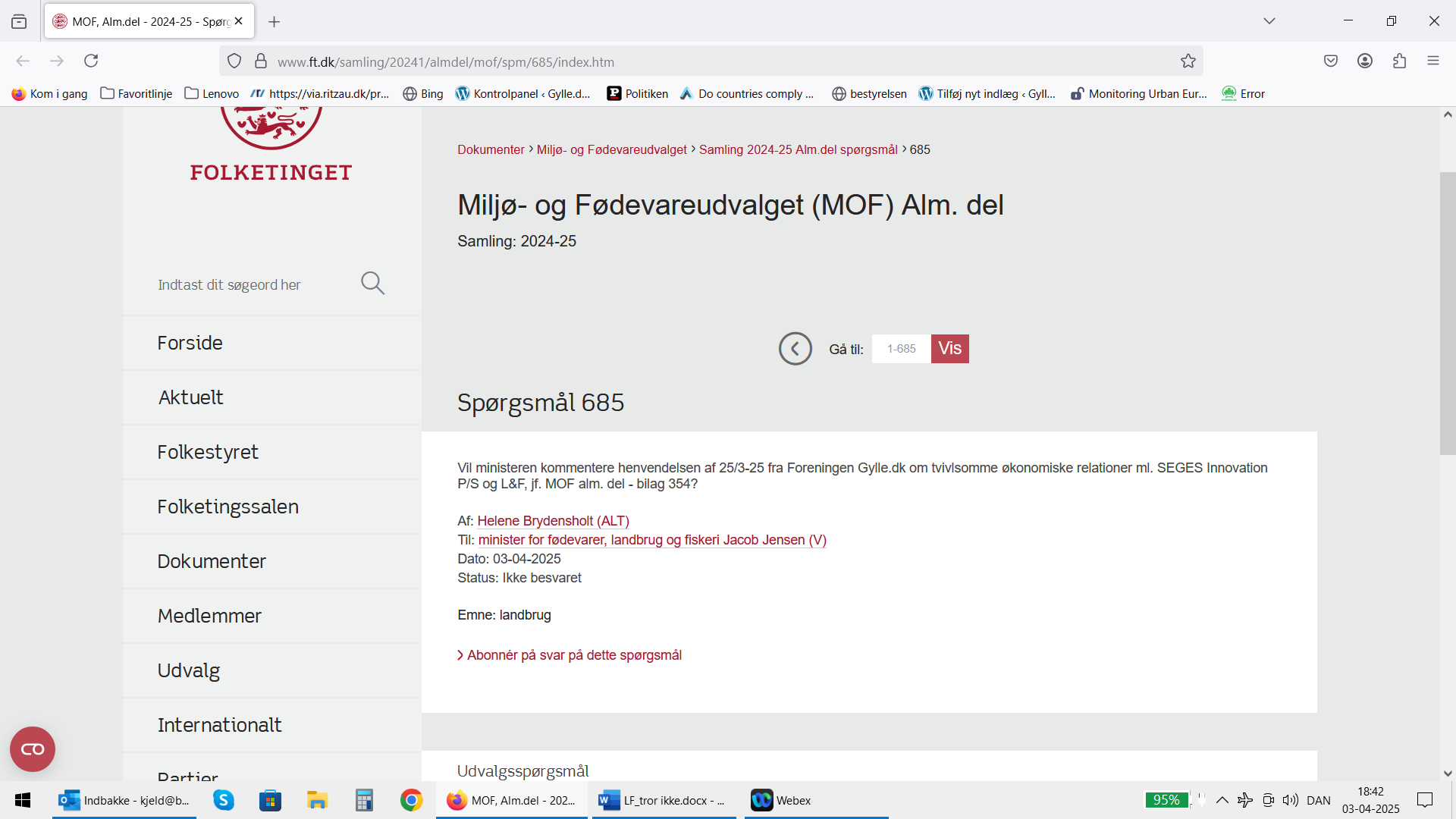
Task: Click the DAN keyboard language indicator
Action: [x=1319, y=800]
